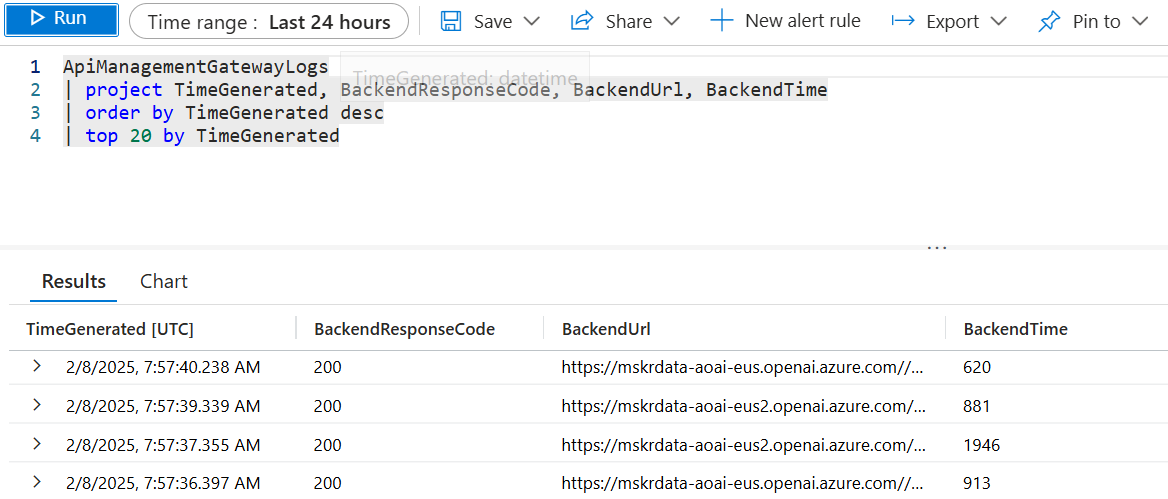Expand the Pin to dropdown chevron
This screenshot has height=499, width=1168.
pyautogui.click(x=1140, y=21)
